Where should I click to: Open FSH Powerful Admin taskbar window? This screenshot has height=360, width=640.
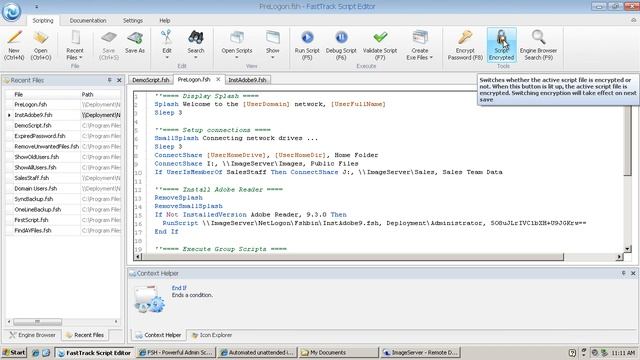click(176, 352)
